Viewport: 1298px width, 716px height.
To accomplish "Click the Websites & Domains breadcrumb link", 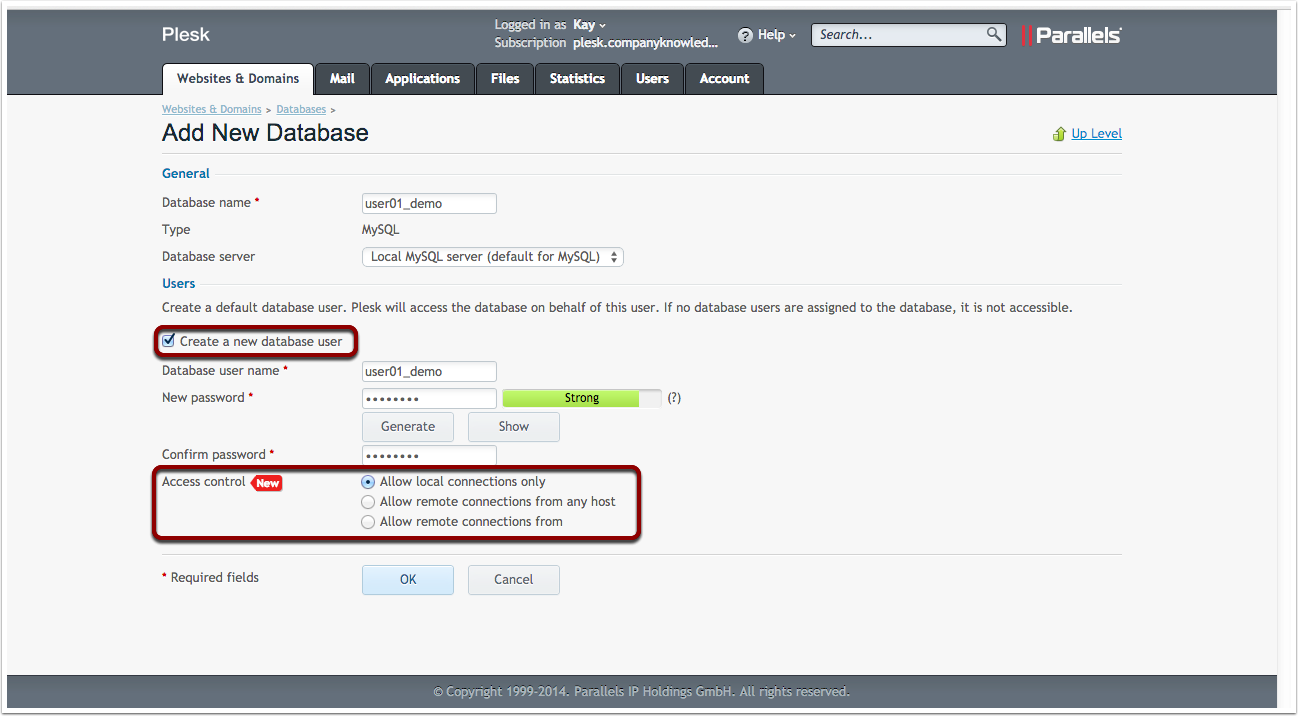I will 212,109.
